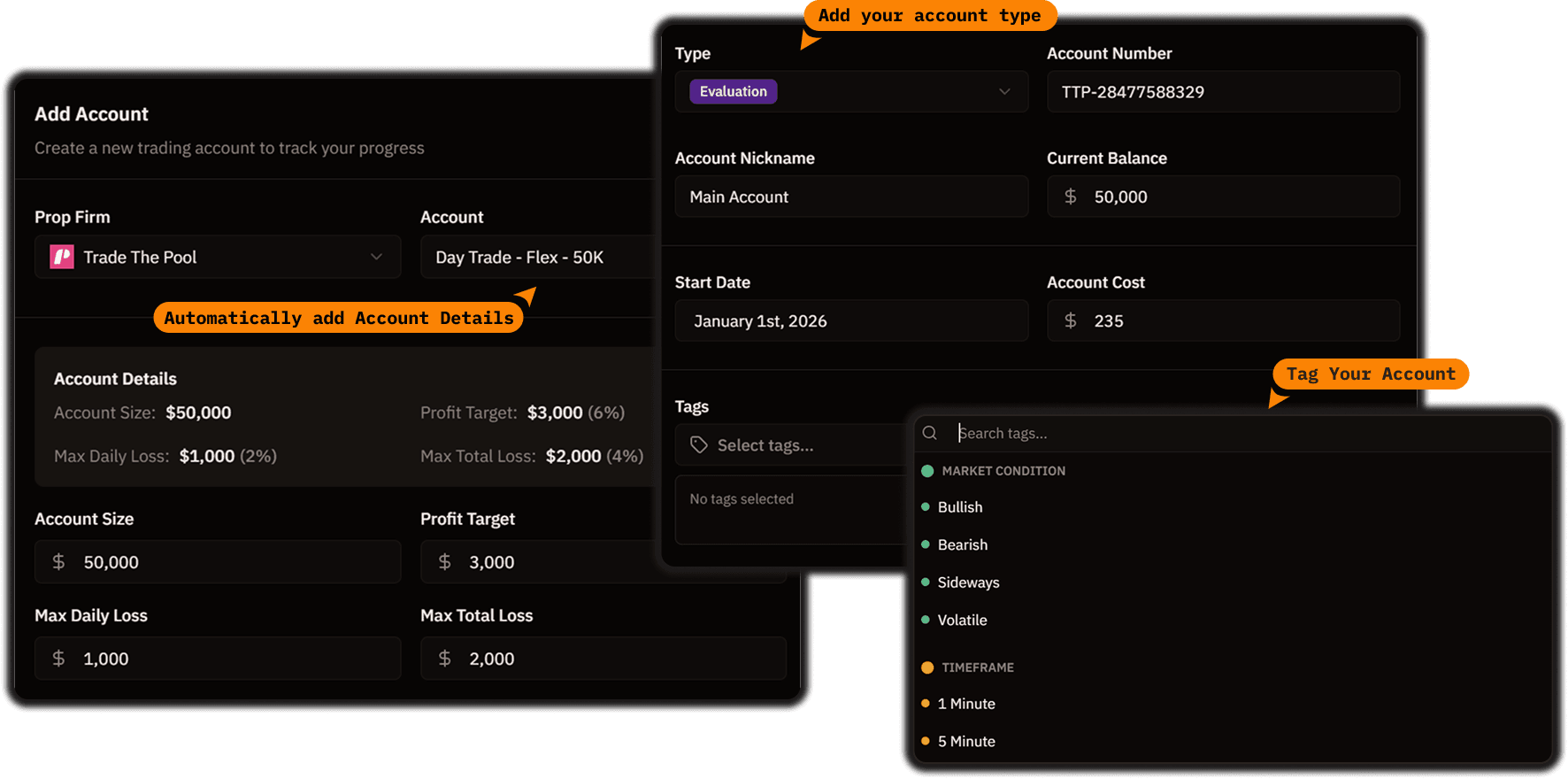Click the Account Size $50,000 detail text
Screen dimensions: 1568x779
point(142,413)
